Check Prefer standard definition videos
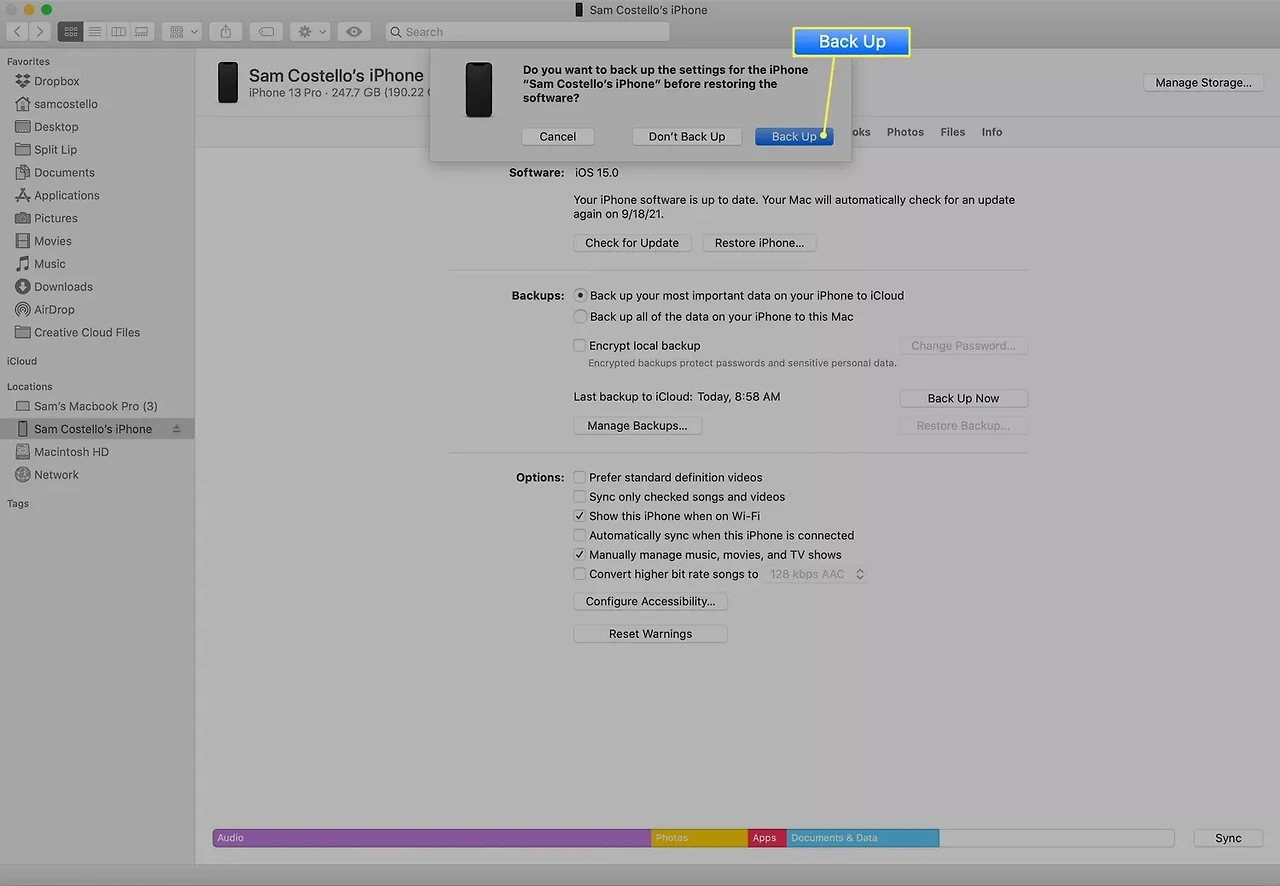 point(579,478)
